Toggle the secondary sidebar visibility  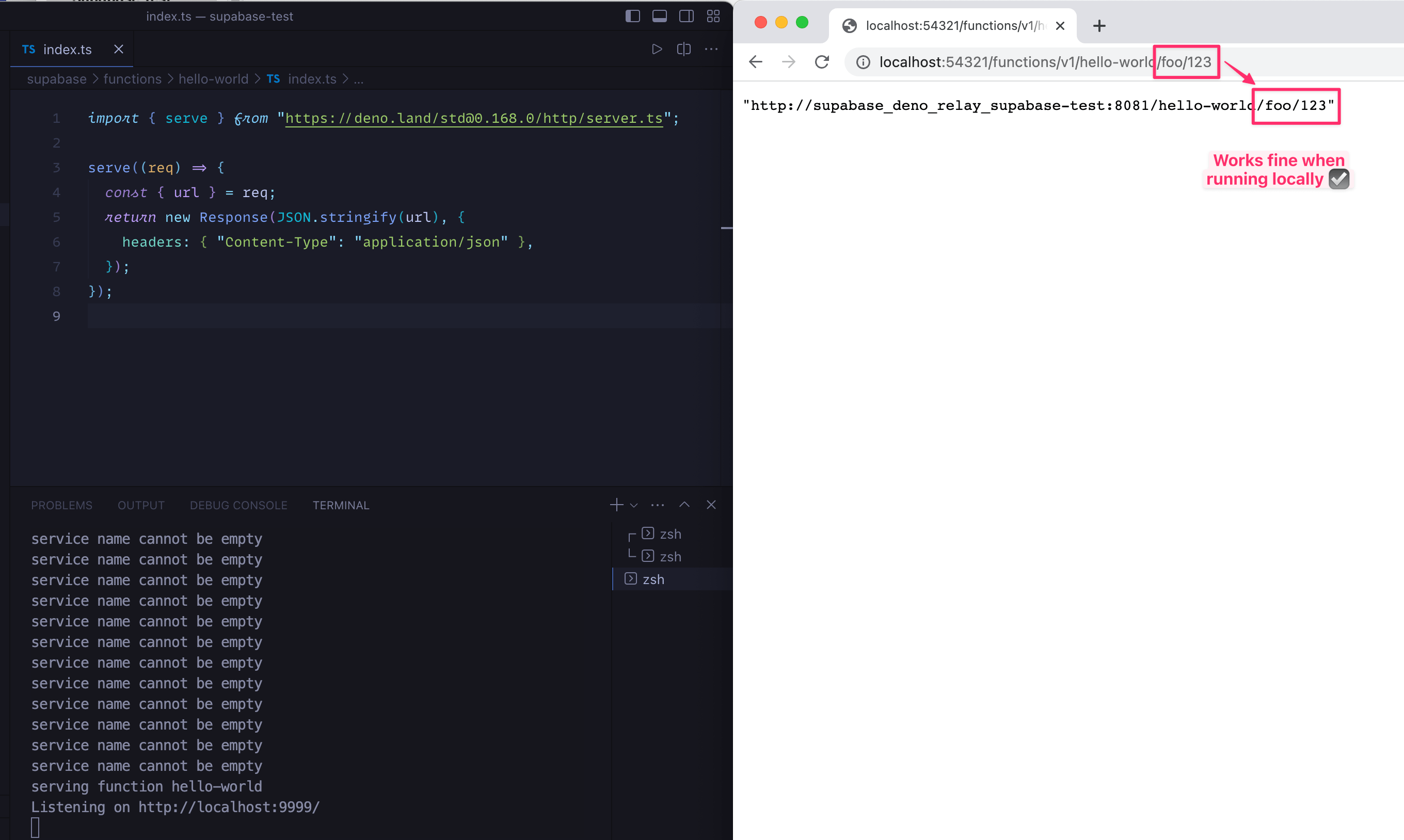pos(685,16)
